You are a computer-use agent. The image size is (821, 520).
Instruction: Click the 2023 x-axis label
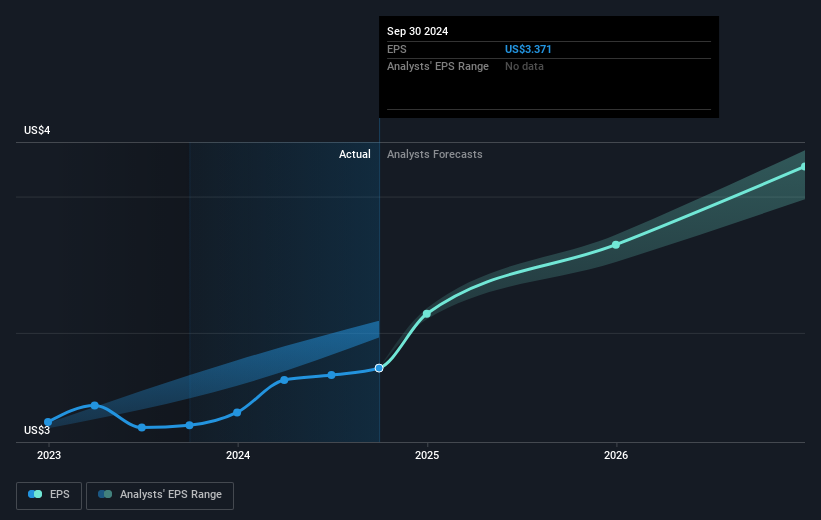tap(49, 456)
